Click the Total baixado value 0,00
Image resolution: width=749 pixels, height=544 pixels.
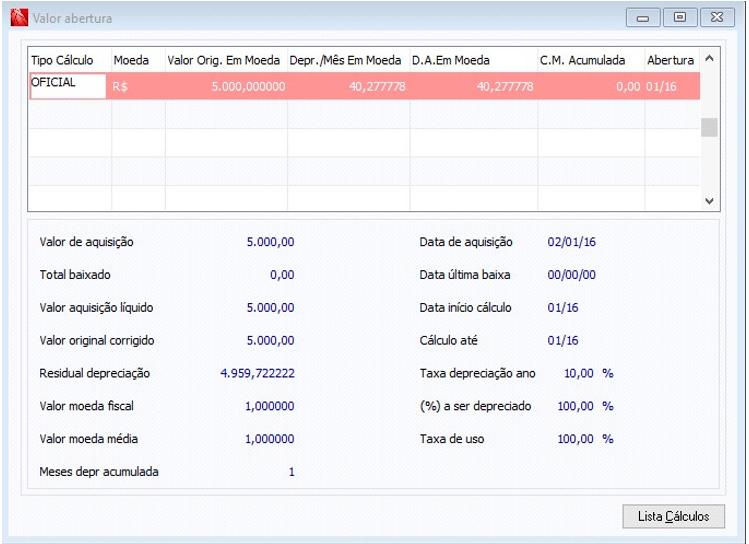pos(282,275)
